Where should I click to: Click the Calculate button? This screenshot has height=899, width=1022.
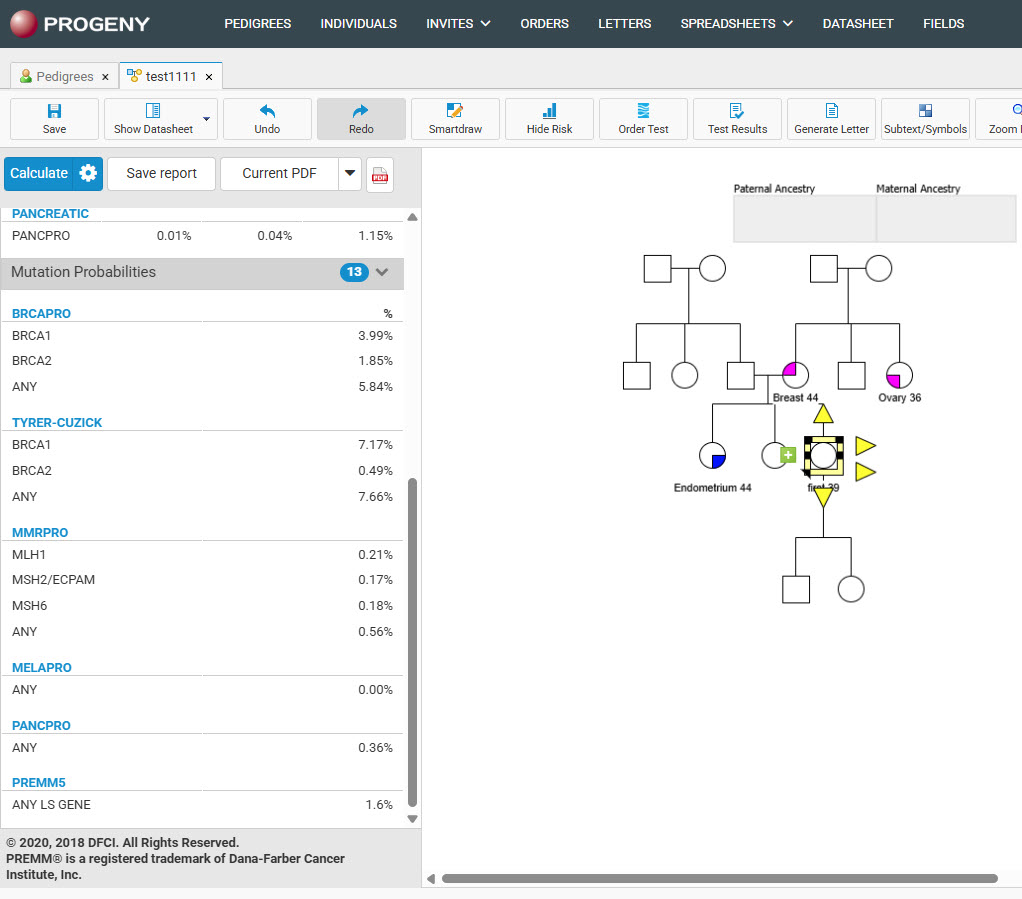(39, 173)
